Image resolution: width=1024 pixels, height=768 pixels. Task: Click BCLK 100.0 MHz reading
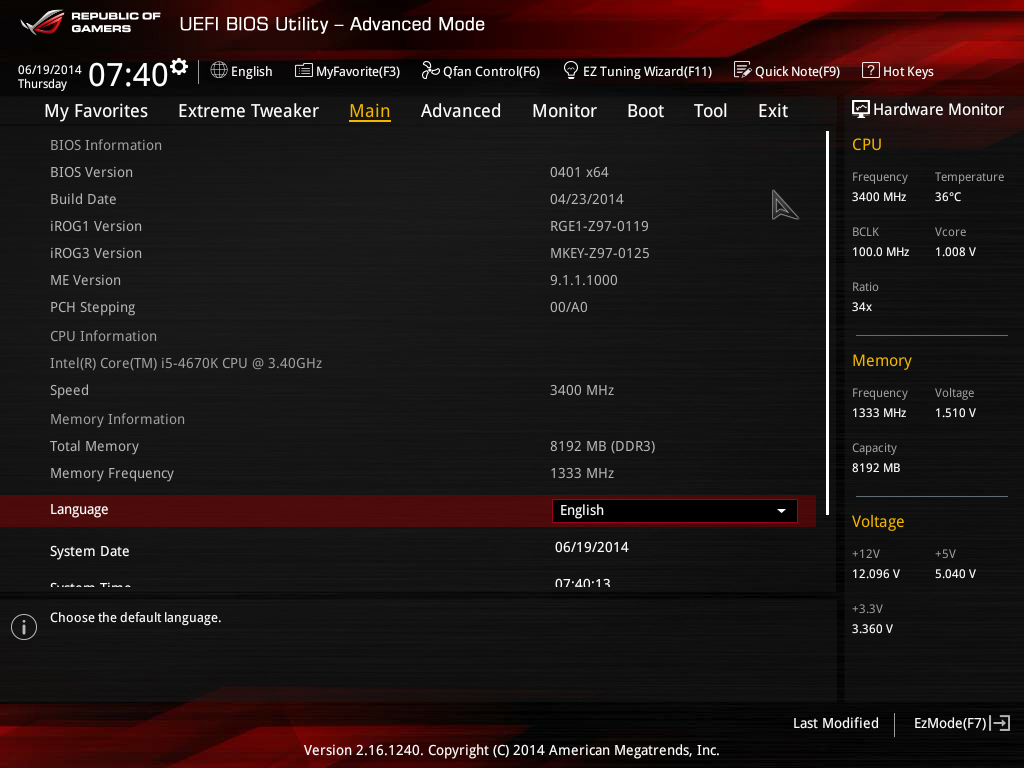(880, 251)
